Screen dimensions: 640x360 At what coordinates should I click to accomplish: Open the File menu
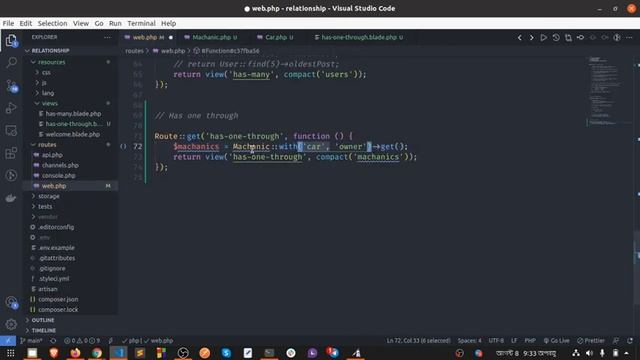pyautogui.click(x=8, y=23)
